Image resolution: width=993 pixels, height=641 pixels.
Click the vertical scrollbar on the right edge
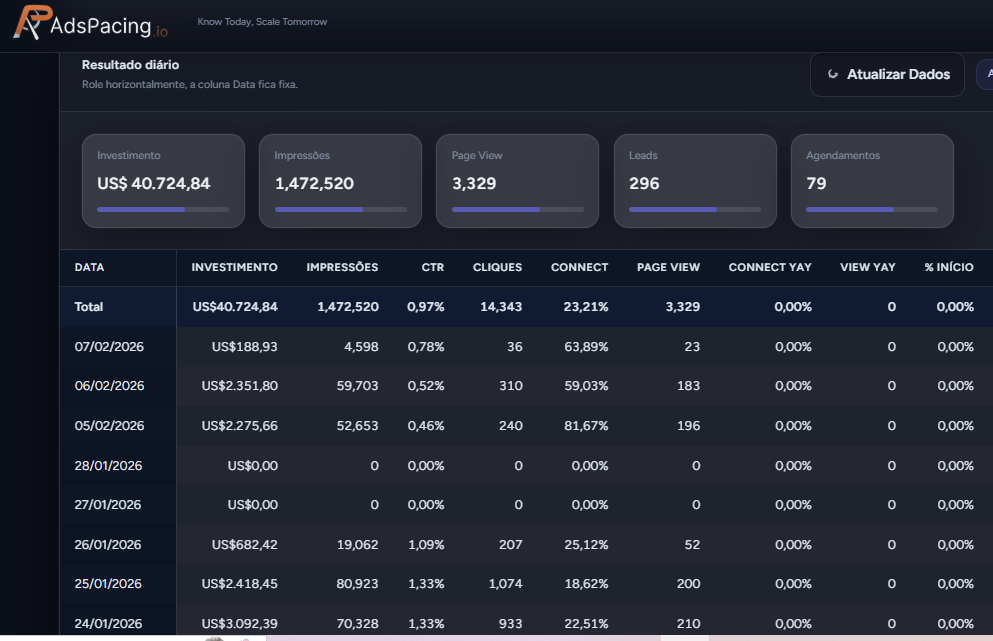click(988, 400)
